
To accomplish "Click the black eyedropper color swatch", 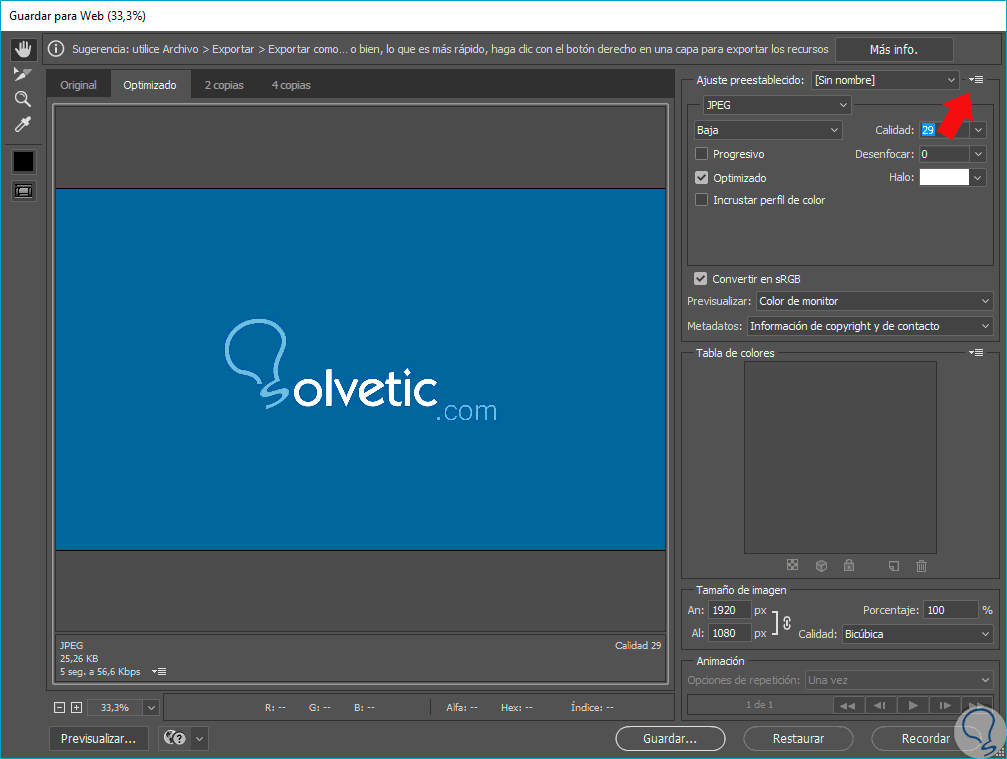I will (24, 162).
